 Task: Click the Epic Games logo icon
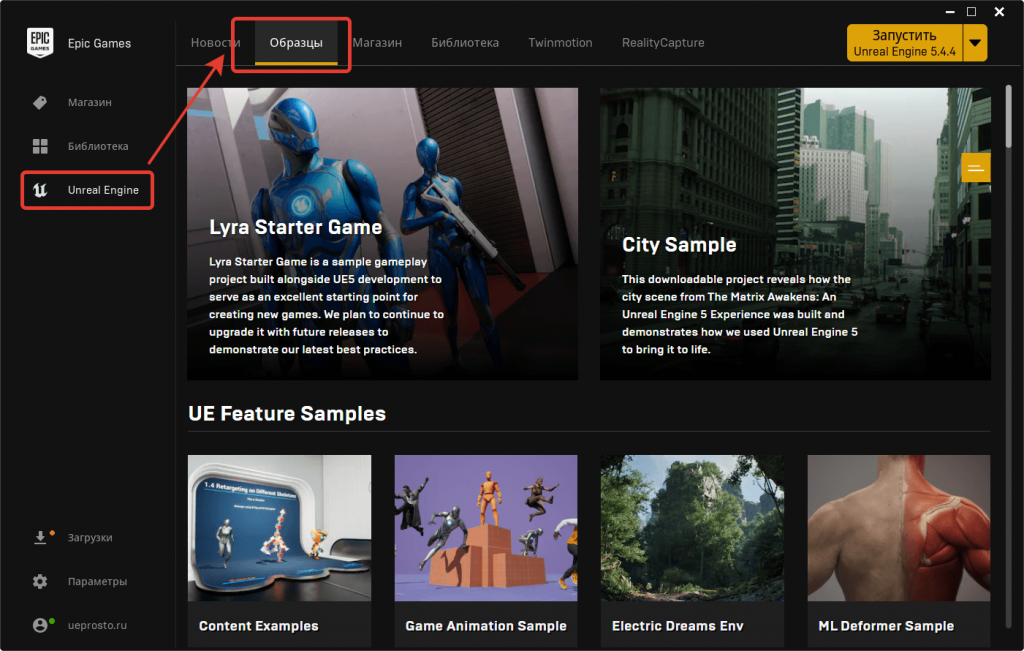click(40, 43)
